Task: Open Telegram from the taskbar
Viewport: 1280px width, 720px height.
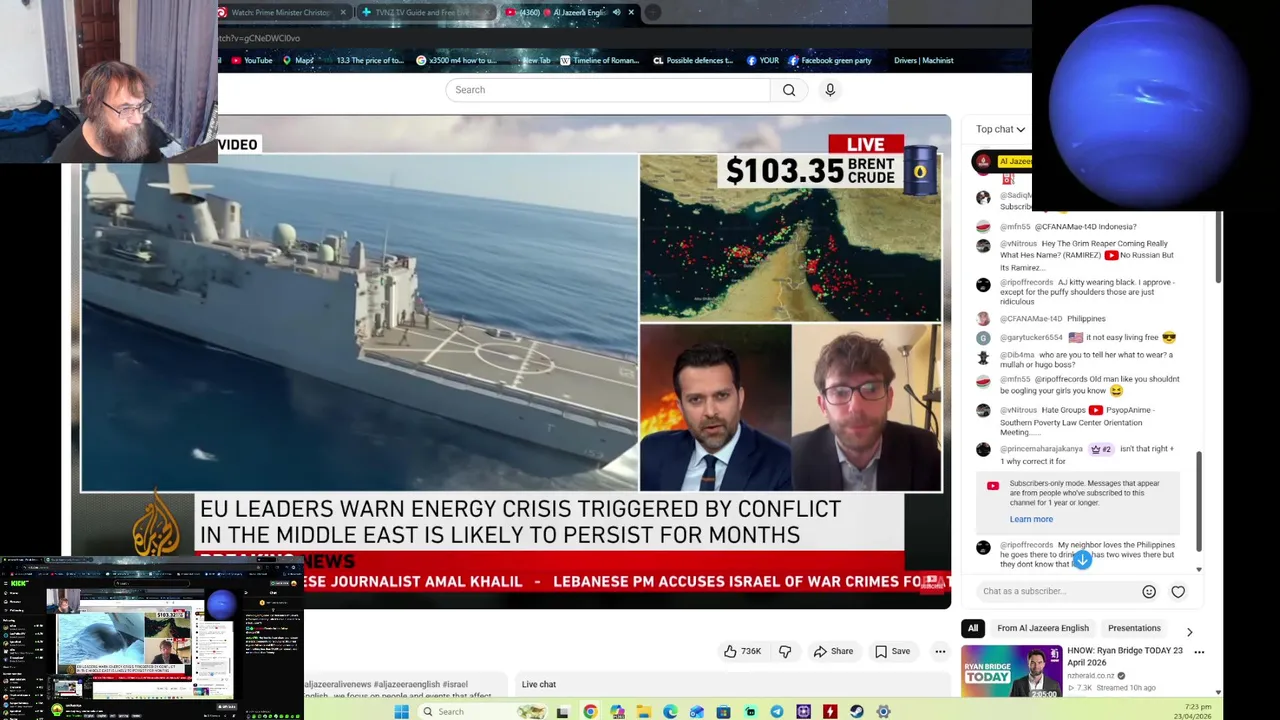Action: [777, 712]
